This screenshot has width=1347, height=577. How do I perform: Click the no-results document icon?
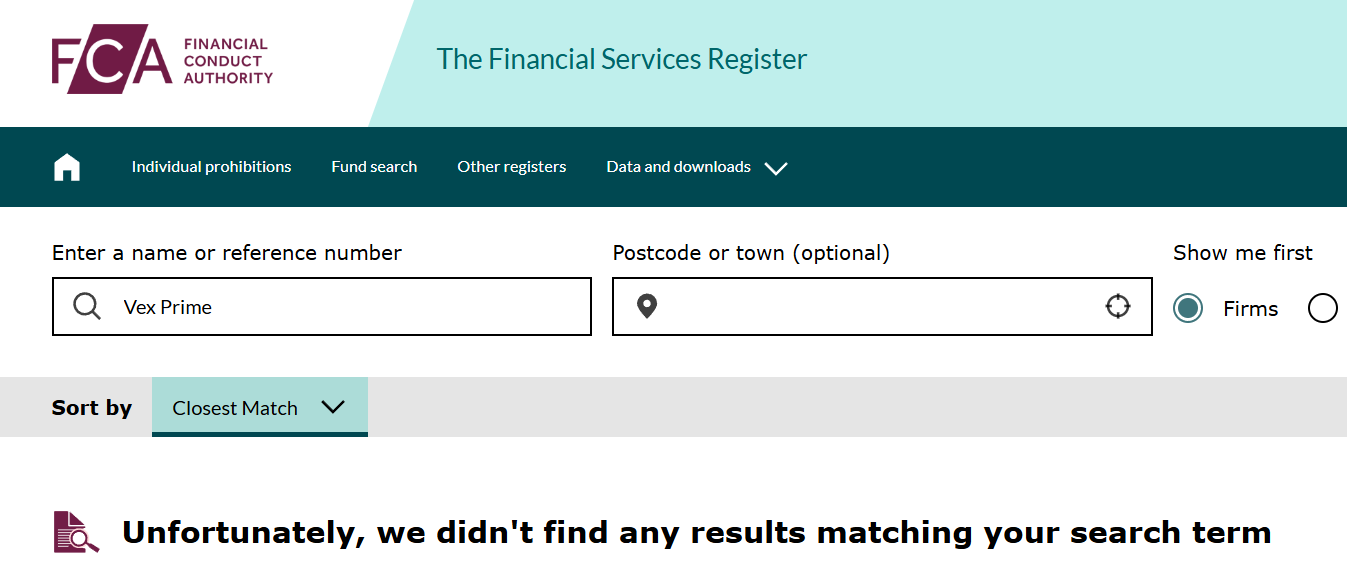(x=76, y=532)
